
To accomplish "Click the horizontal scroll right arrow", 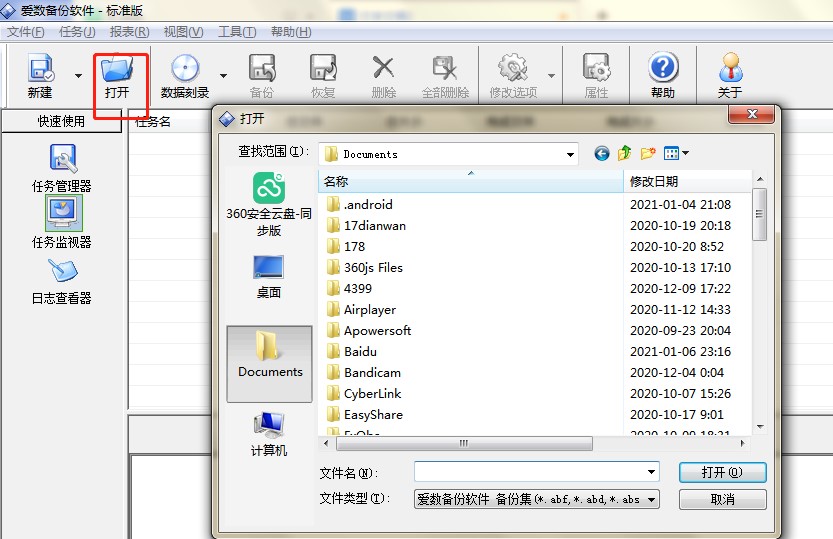I will tap(742, 443).
